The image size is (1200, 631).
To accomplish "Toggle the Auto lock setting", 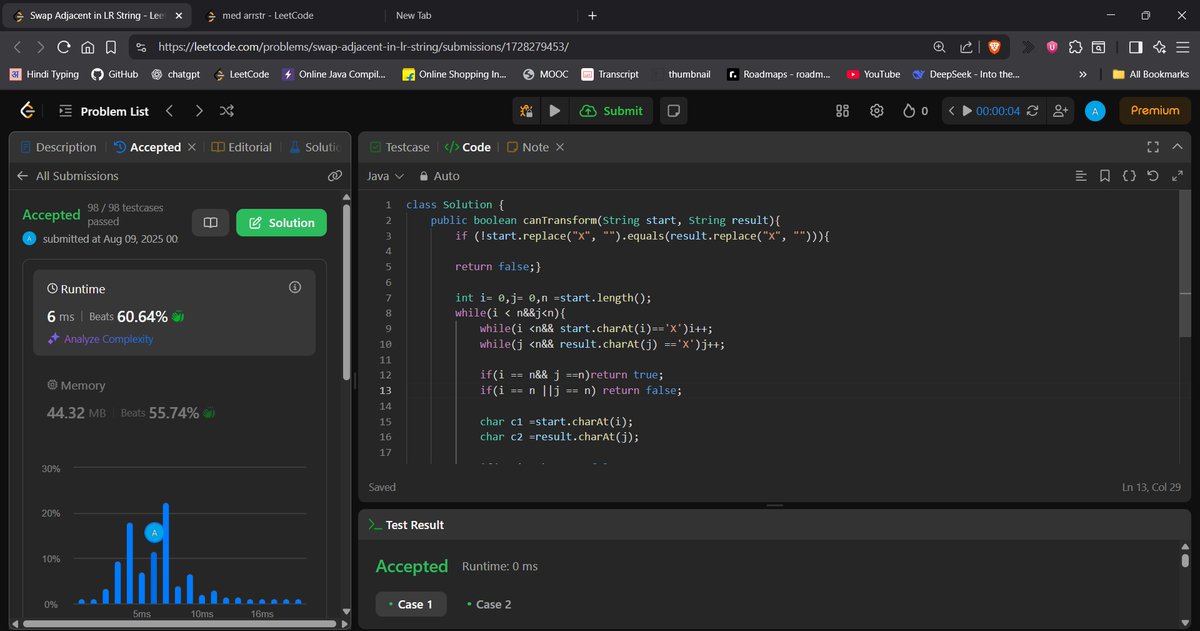I will 438,176.
